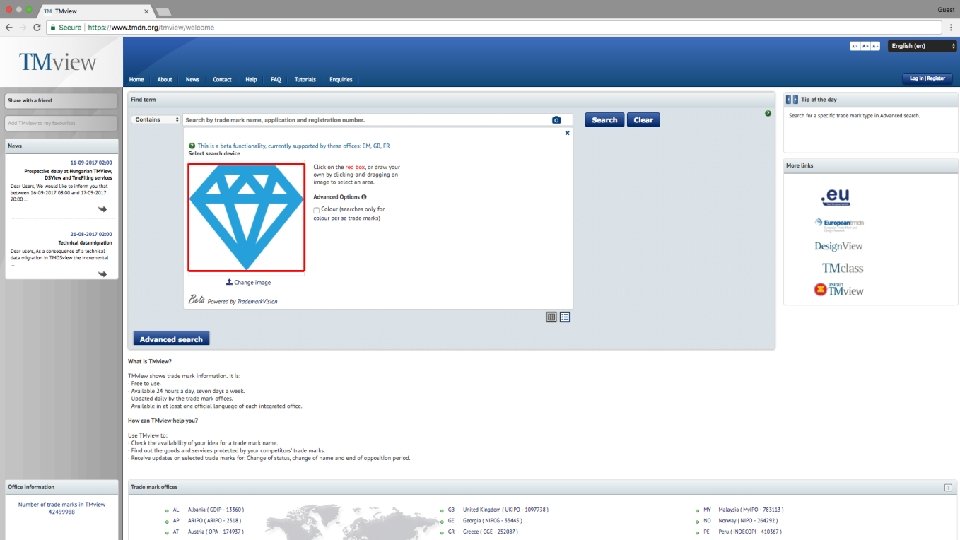Click the browser address bar
The image size is (960, 540).
point(493,28)
